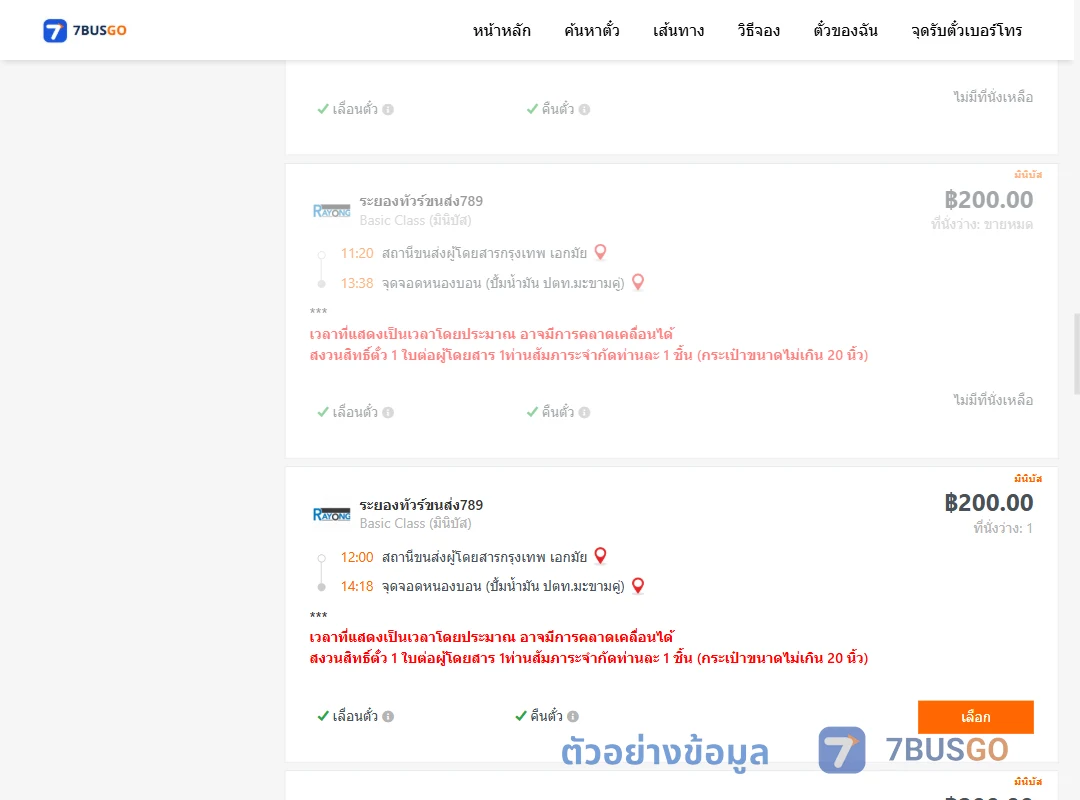Click map pin for 12:00 Ekkamai departure station
The image size is (1080, 800).
[601, 555]
